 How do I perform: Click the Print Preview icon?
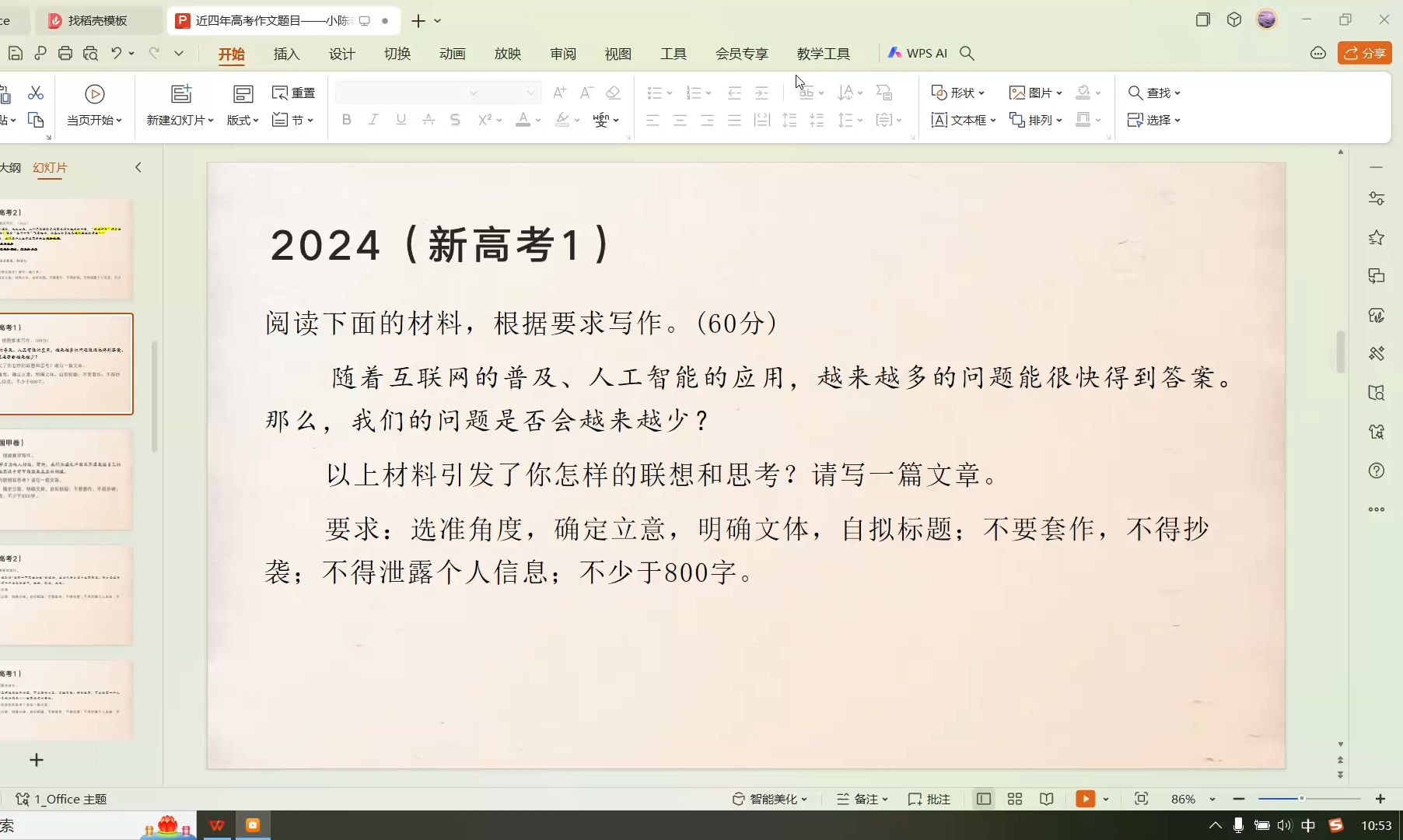pyautogui.click(x=91, y=53)
